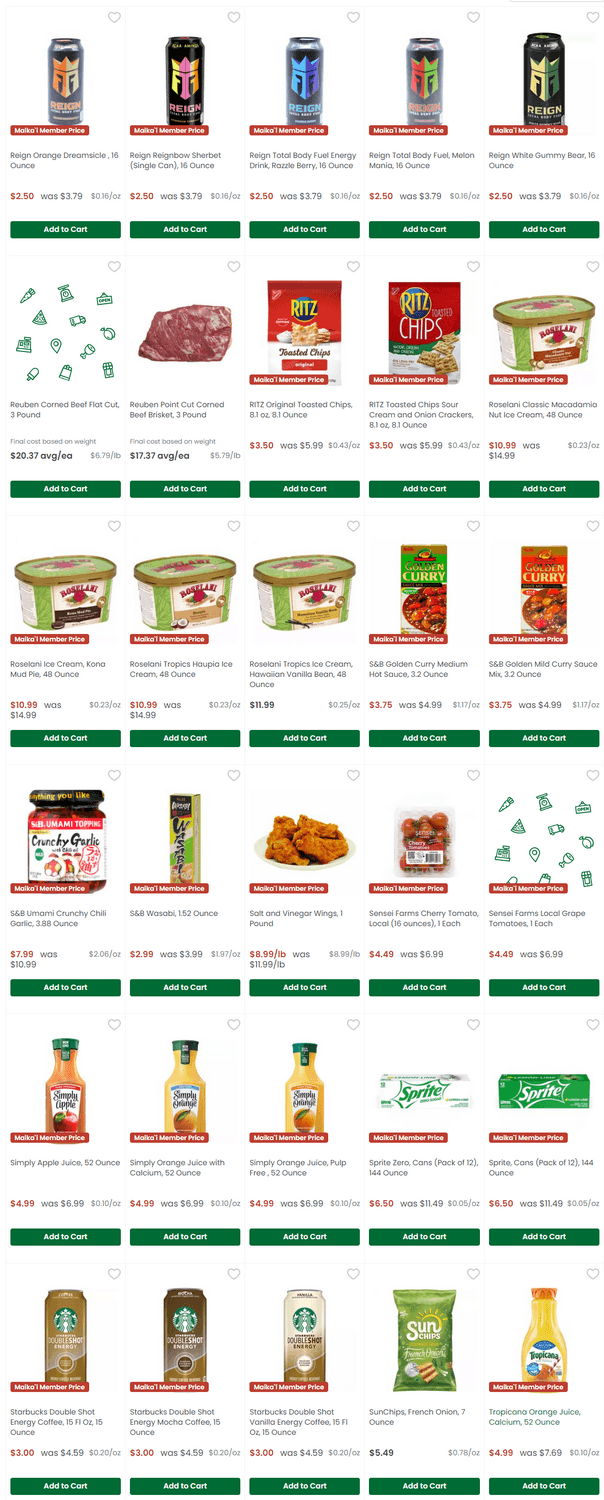This screenshot has width=604, height=1500.
Task: Add Reign Total Body Fuel Melon Mania to cart
Action: tap(424, 230)
